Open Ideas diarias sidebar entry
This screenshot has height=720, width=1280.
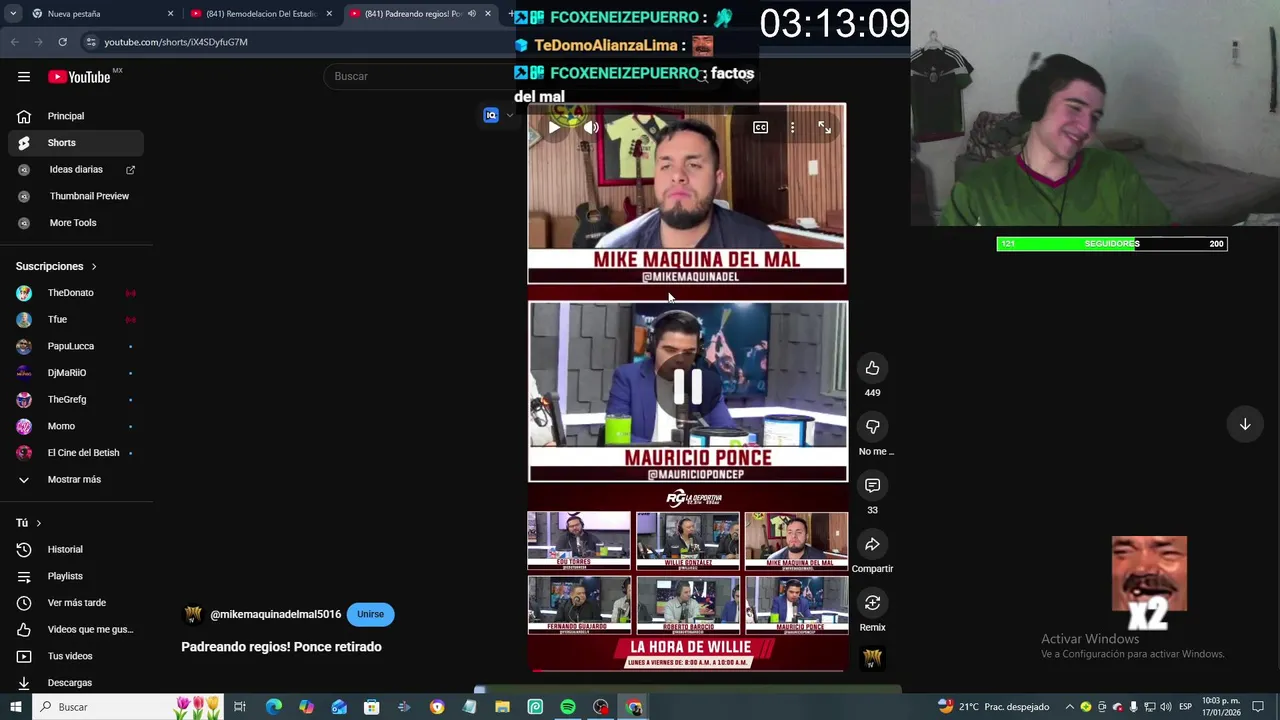click(x=76, y=170)
